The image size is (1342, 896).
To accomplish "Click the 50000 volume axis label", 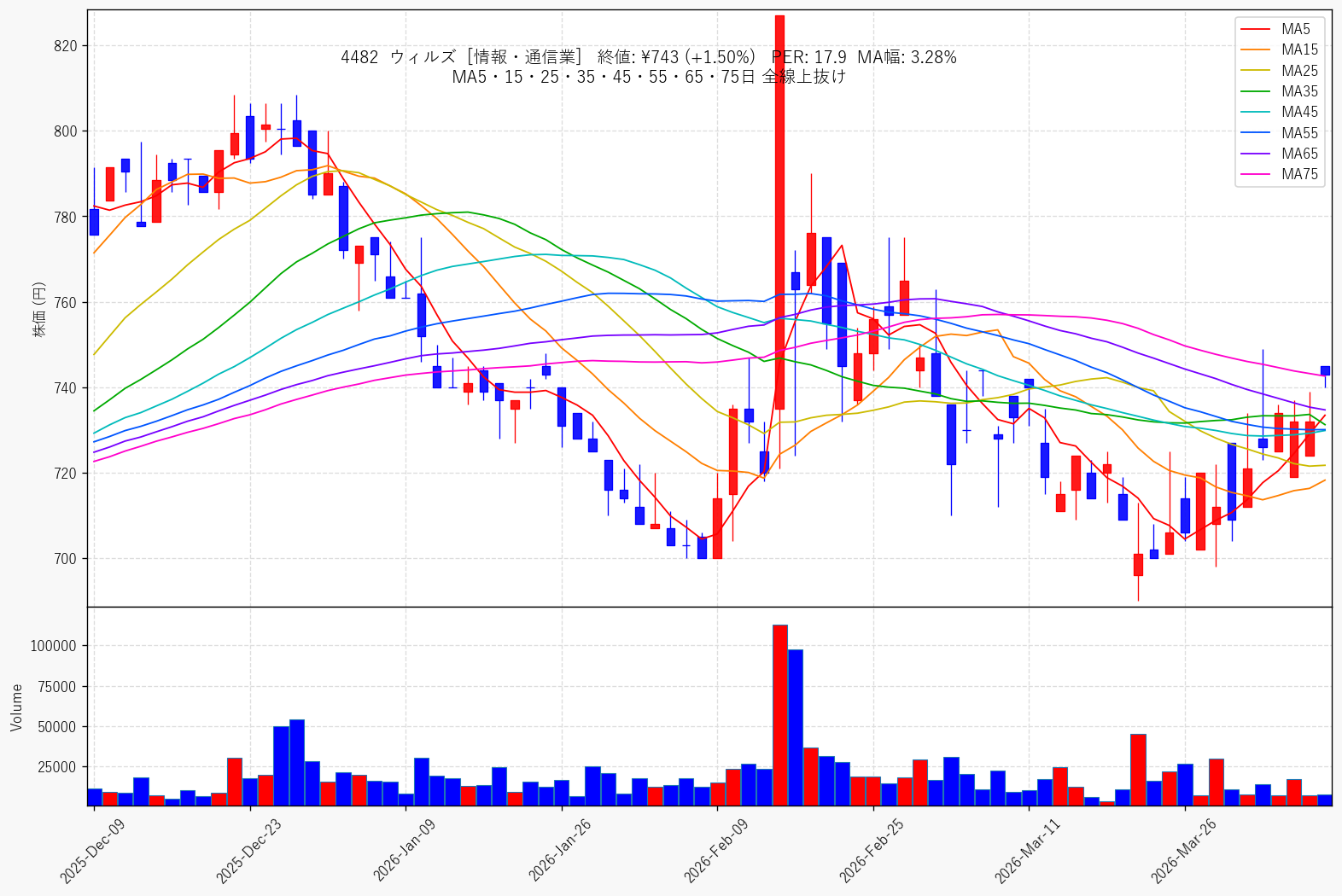I will (58, 727).
